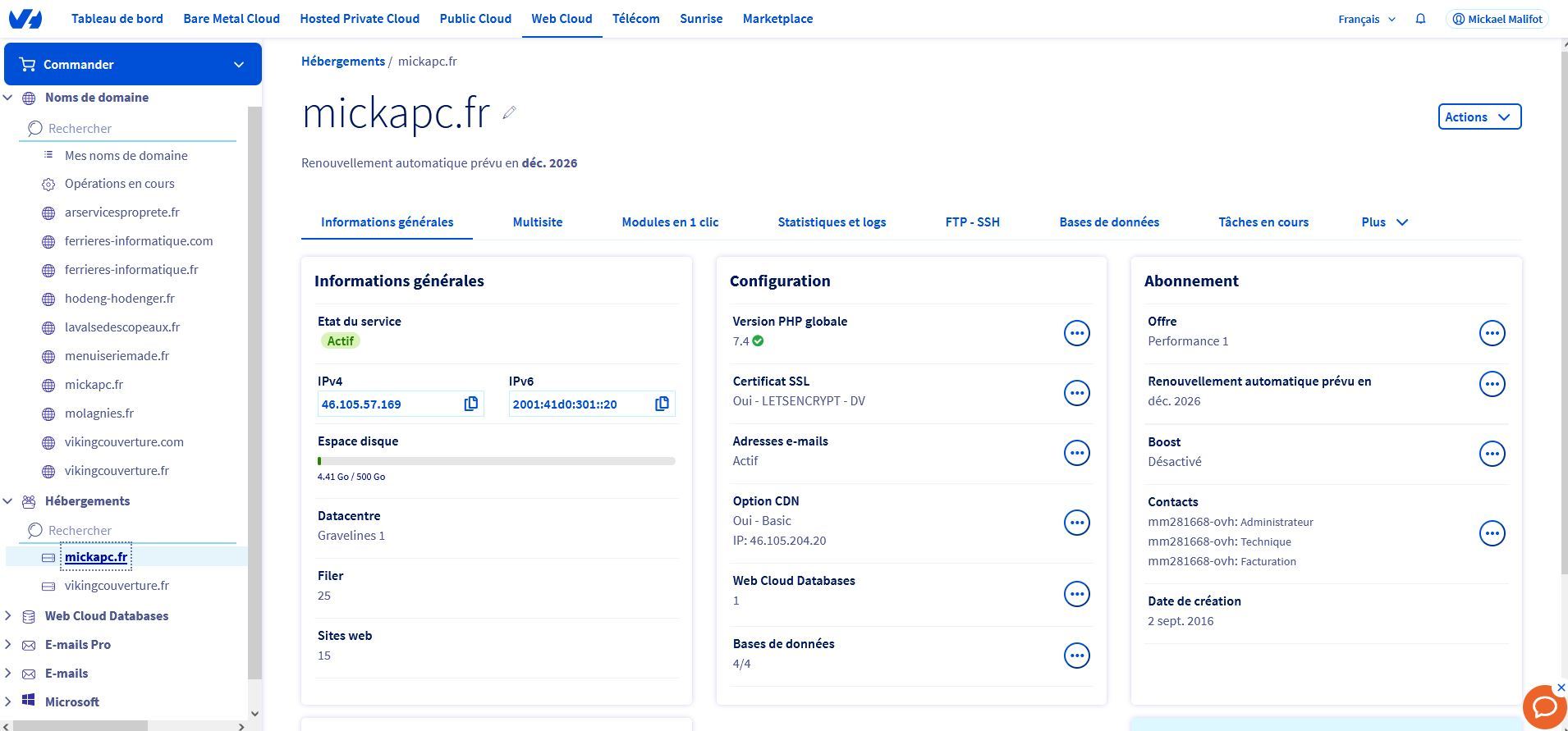Open options for Version PHP globale
This screenshot has height=731, width=1568.
1076,333
